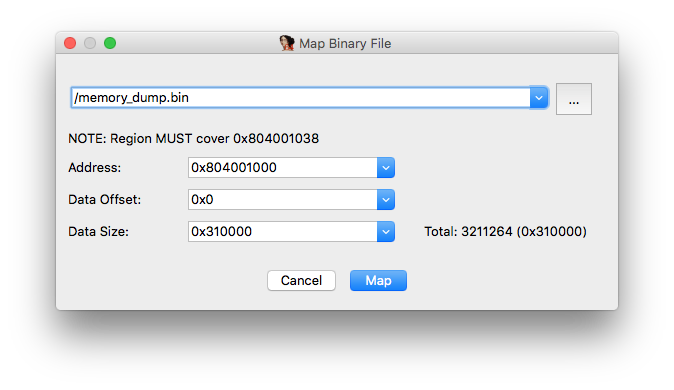Click the application icon in the title bar
Screen dimensions: 674x390
(x=287, y=43)
